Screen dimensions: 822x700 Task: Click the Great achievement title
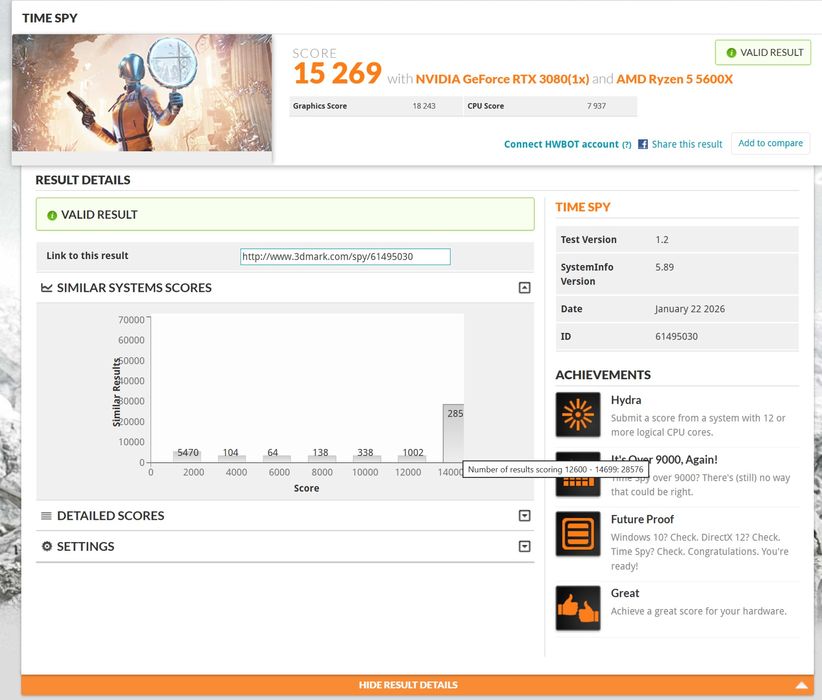[625, 593]
